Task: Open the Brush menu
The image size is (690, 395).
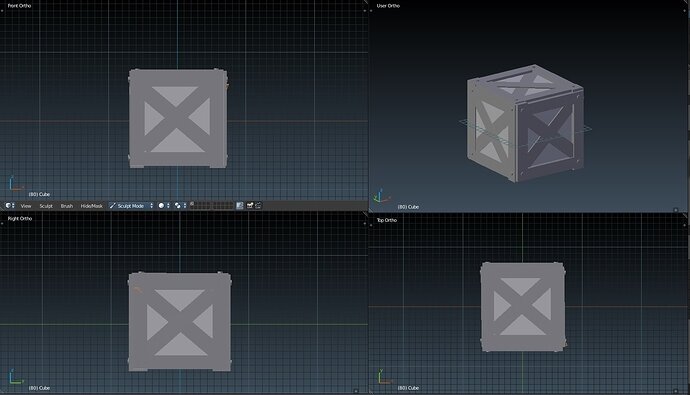Action: coord(66,206)
